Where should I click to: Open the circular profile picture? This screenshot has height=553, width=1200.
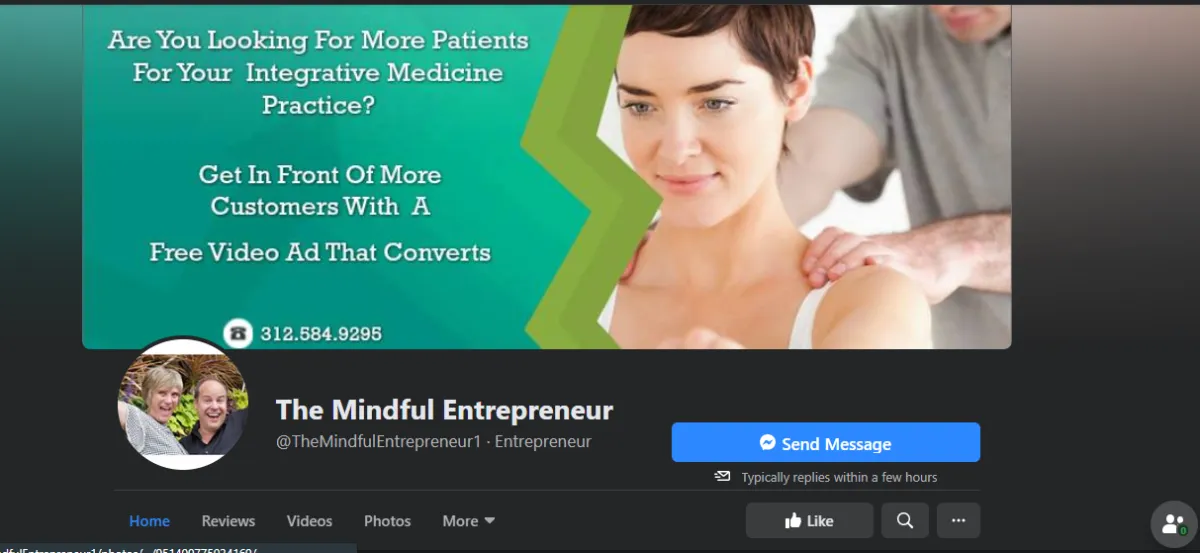(x=181, y=404)
